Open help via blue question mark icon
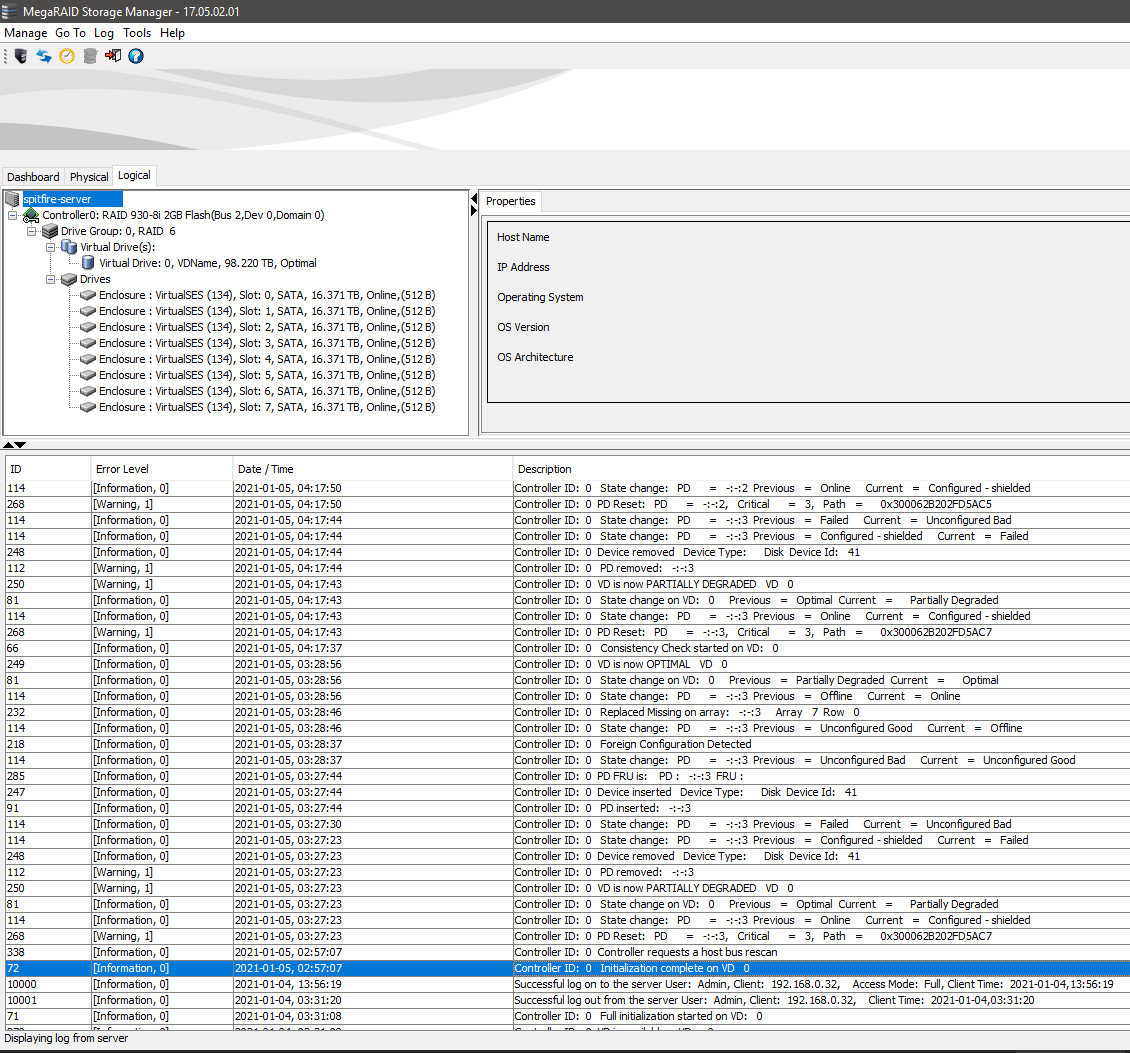1130x1053 pixels. 136,56
